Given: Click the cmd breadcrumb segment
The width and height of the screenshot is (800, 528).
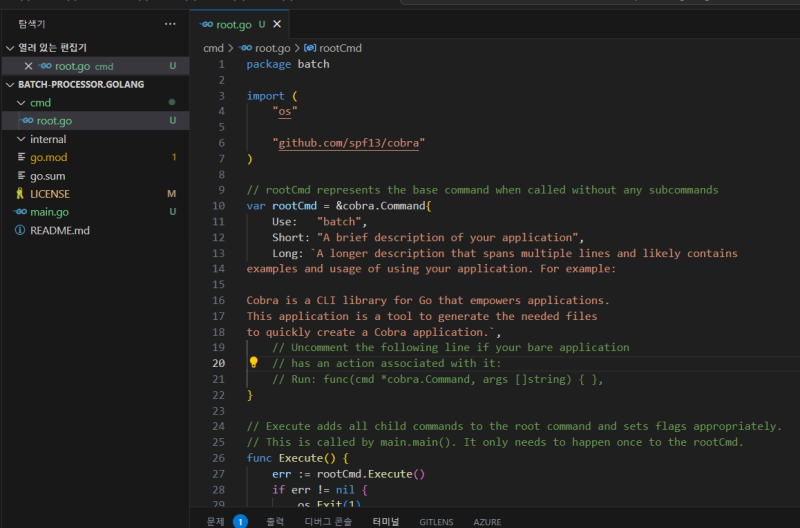Looking at the screenshot, I should click(x=213, y=48).
